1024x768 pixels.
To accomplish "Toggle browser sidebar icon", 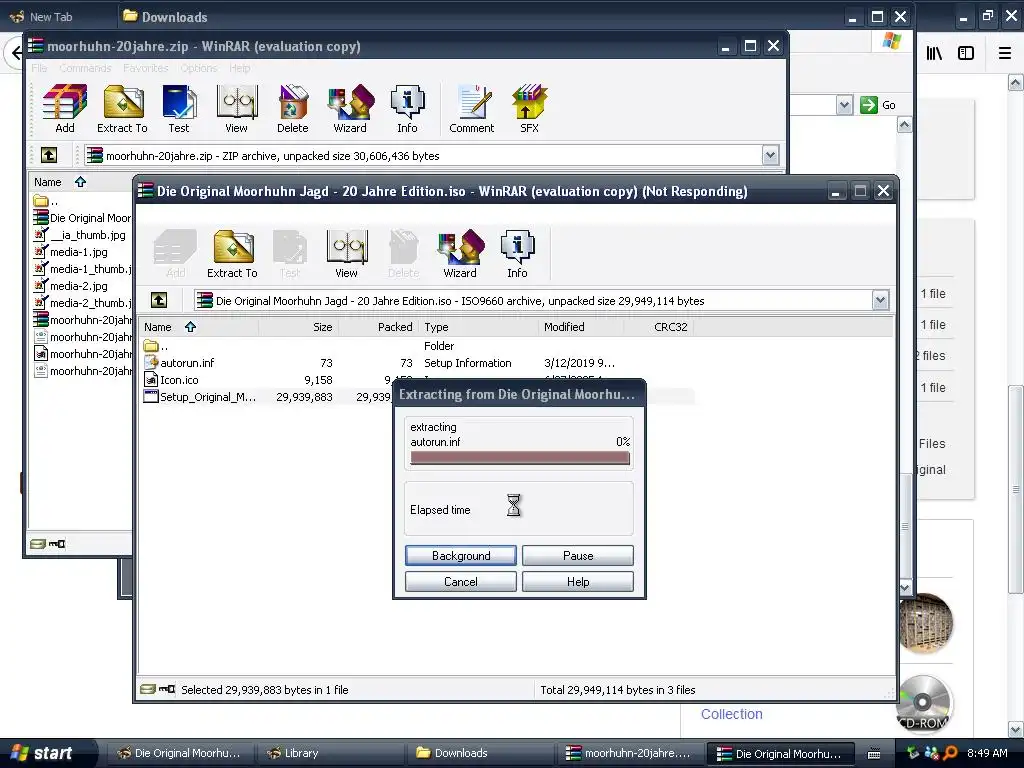I will pos(966,53).
